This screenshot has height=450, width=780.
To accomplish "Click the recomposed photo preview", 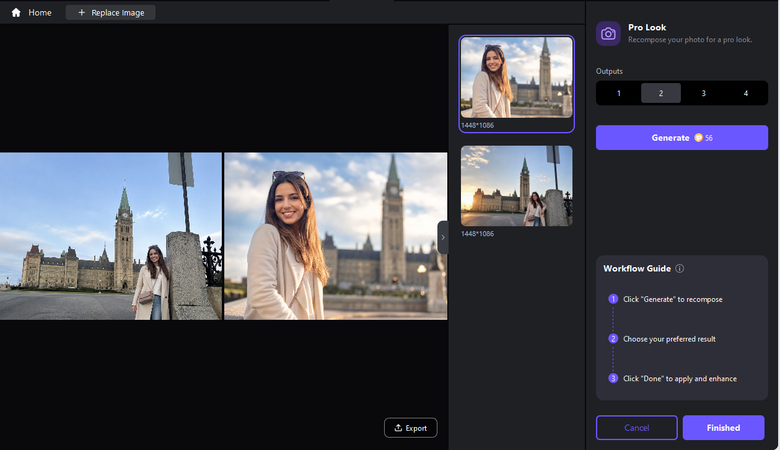I will pyautogui.click(x=335, y=236).
